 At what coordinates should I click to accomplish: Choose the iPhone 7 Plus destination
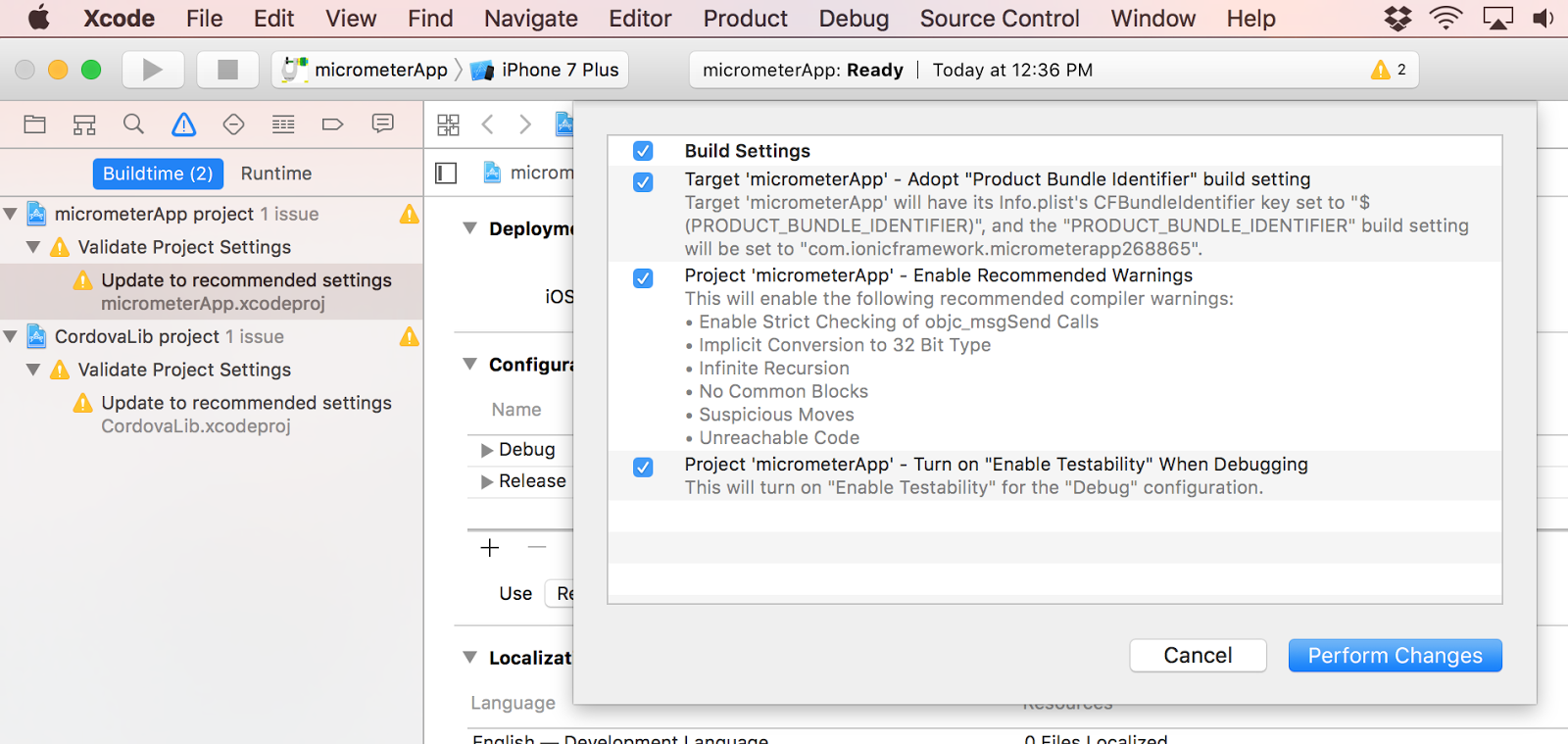tap(546, 70)
